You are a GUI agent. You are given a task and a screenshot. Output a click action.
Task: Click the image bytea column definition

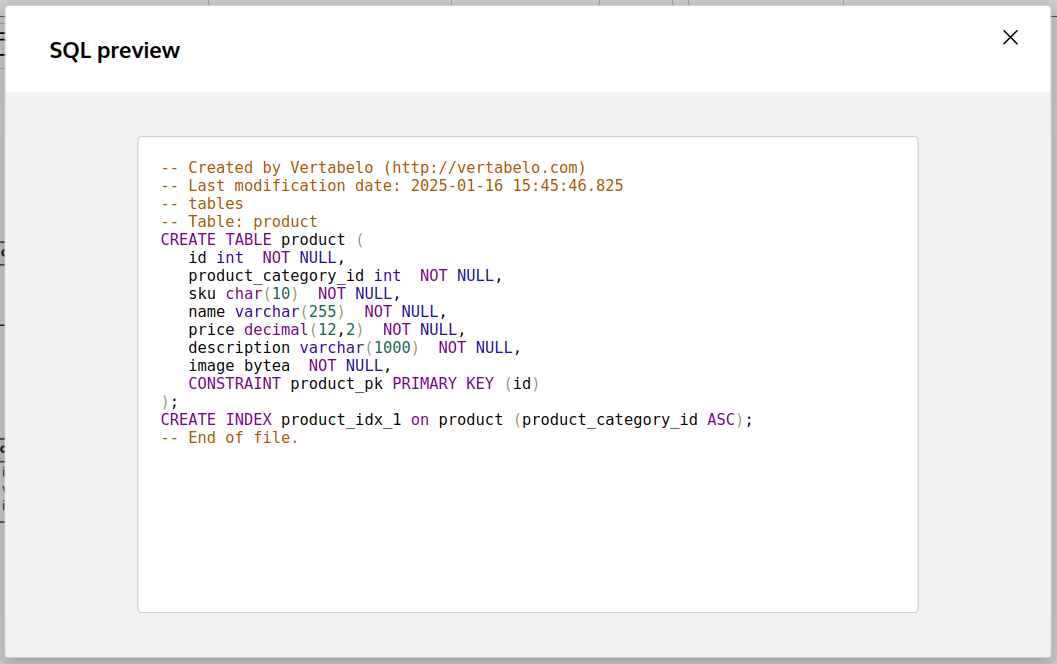tap(239, 366)
